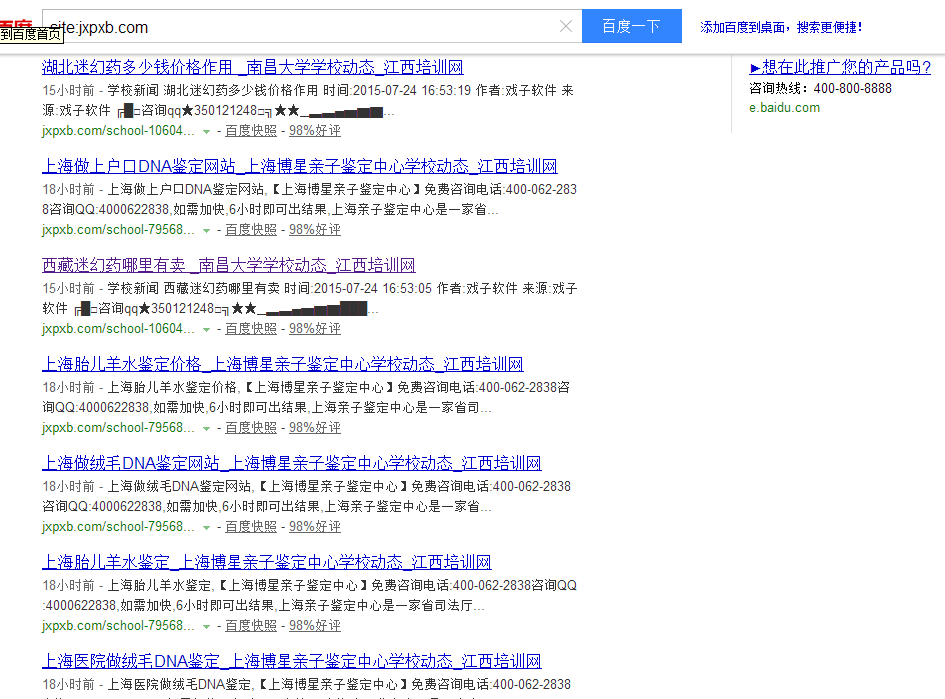Viewport: 945px width, 699px height.
Task: Open the dropdown next to the 绒毛DNA鉴定 result URL
Action: point(207,526)
